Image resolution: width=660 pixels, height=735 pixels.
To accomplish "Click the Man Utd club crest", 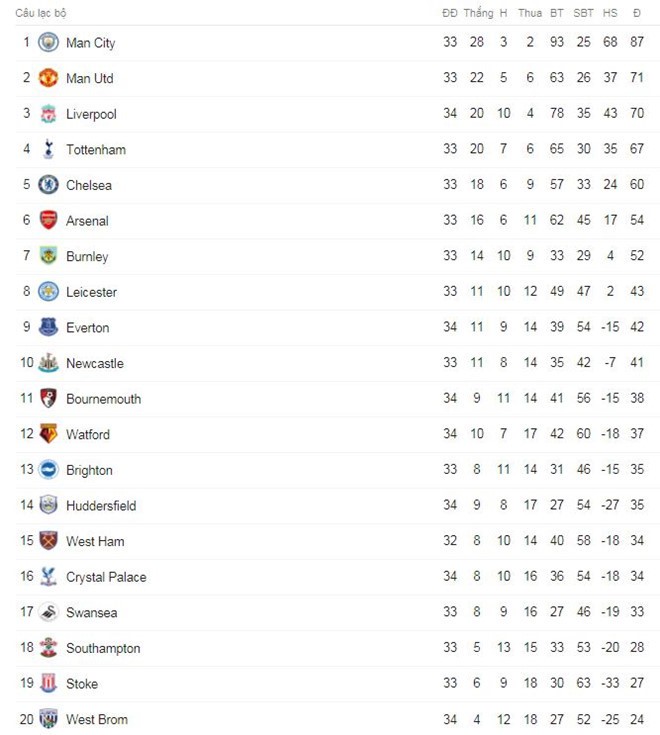I will [x=48, y=78].
